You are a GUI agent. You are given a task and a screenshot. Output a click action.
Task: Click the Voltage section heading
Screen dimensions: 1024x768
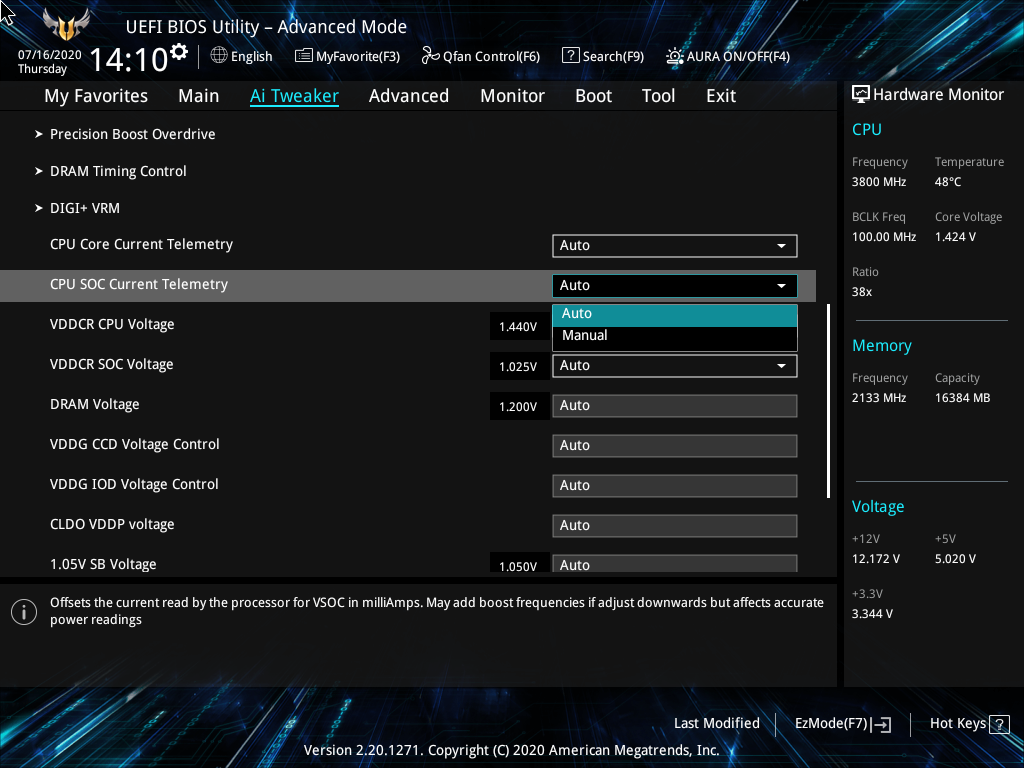click(878, 507)
